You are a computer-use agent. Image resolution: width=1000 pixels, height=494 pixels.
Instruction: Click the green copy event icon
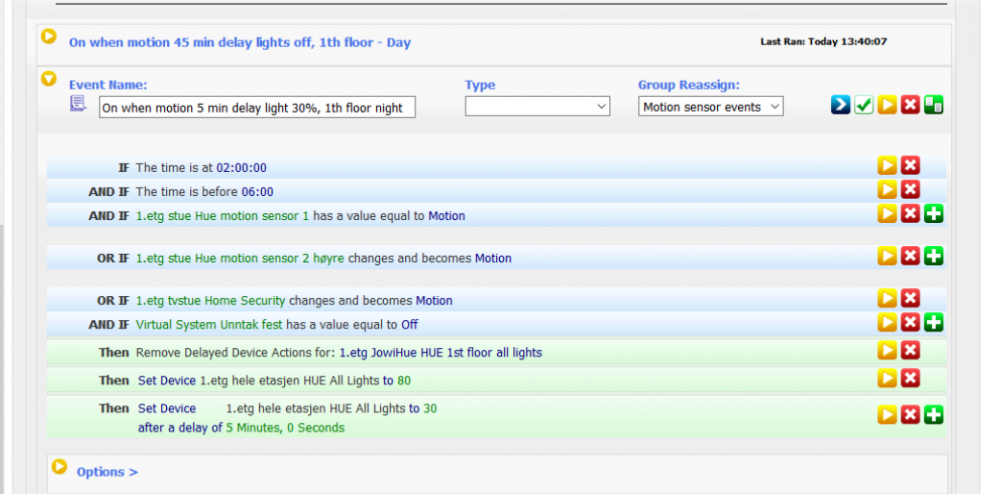[x=934, y=106]
